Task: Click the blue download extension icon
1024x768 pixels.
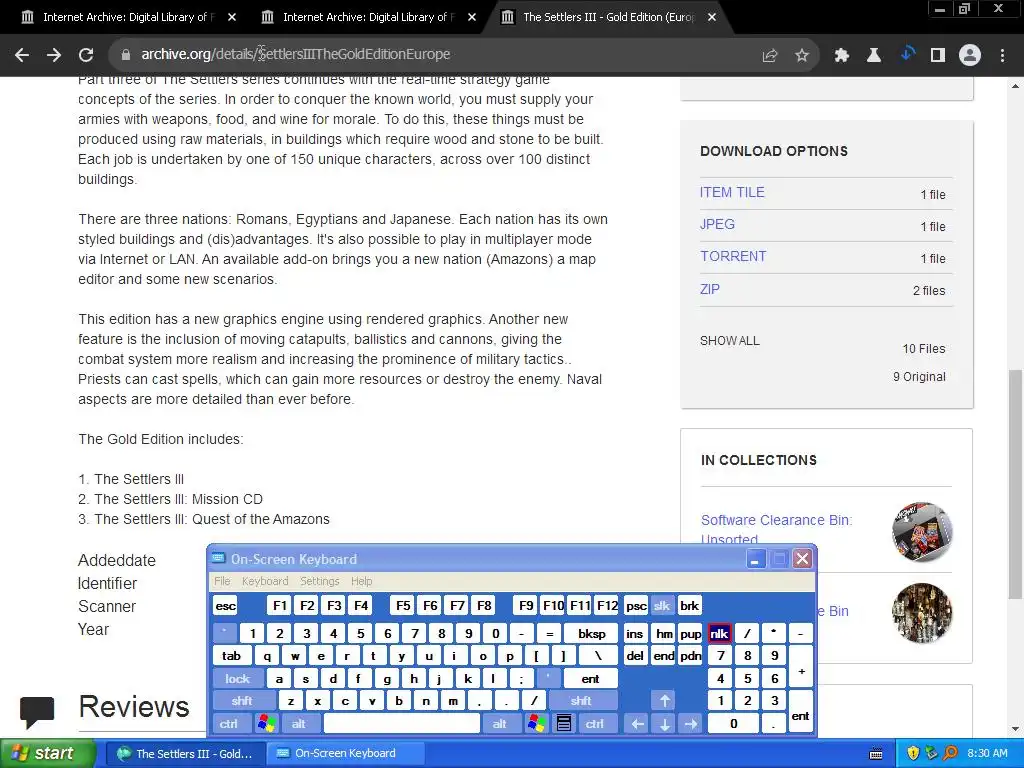Action: tap(907, 54)
